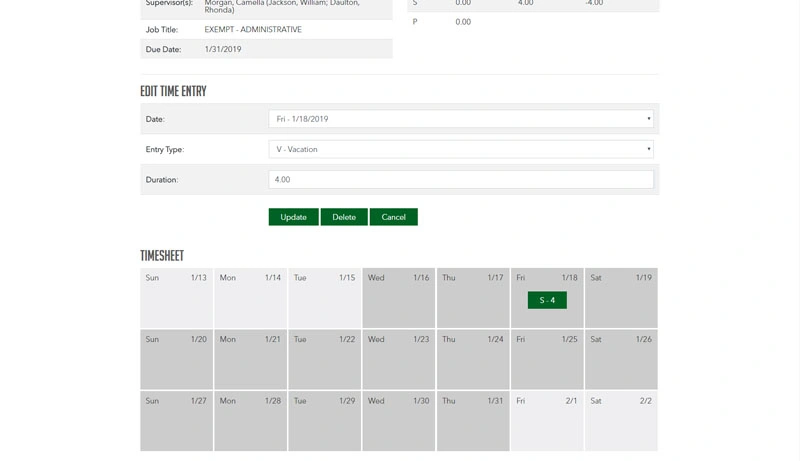Choose the Wed 1/23 day cell
This screenshot has height=461, width=800.
pos(398,360)
